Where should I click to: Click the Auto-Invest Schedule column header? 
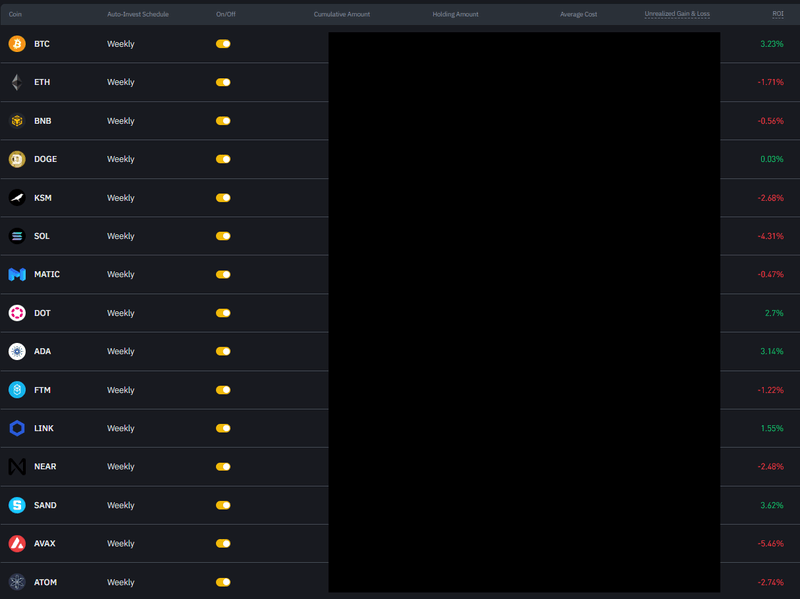point(138,14)
